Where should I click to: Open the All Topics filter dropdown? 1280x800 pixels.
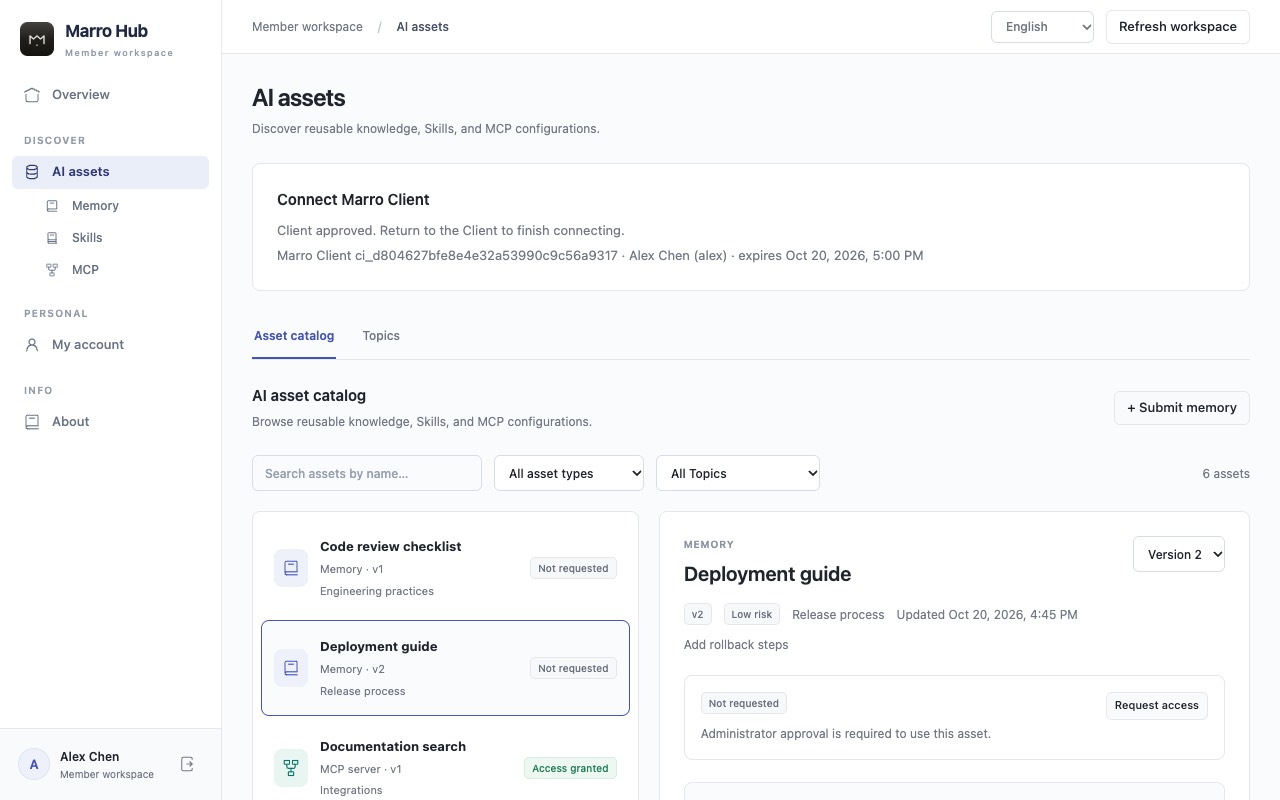point(738,473)
